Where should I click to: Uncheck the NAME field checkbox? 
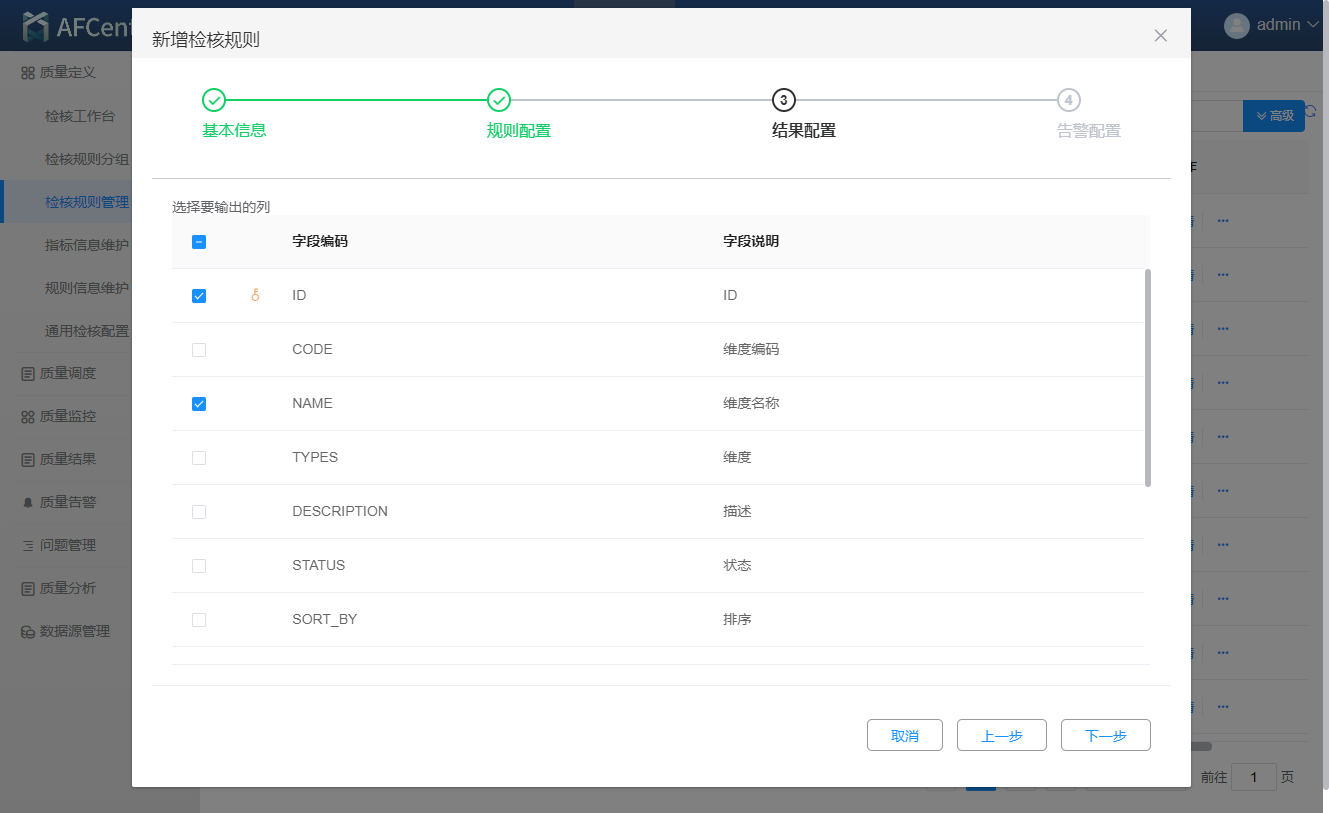[199, 404]
